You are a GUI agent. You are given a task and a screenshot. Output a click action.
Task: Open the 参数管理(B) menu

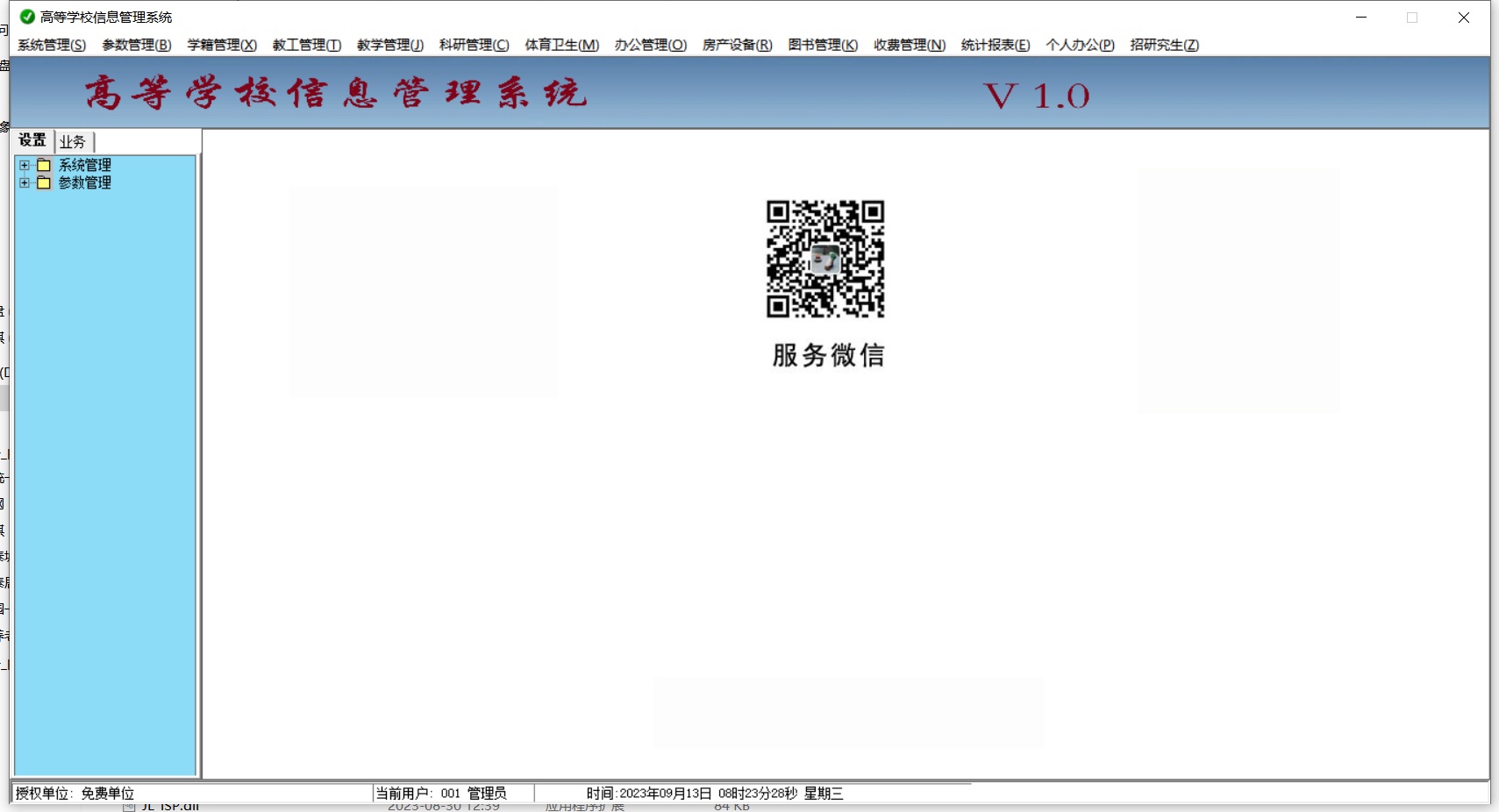click(137, 45)
